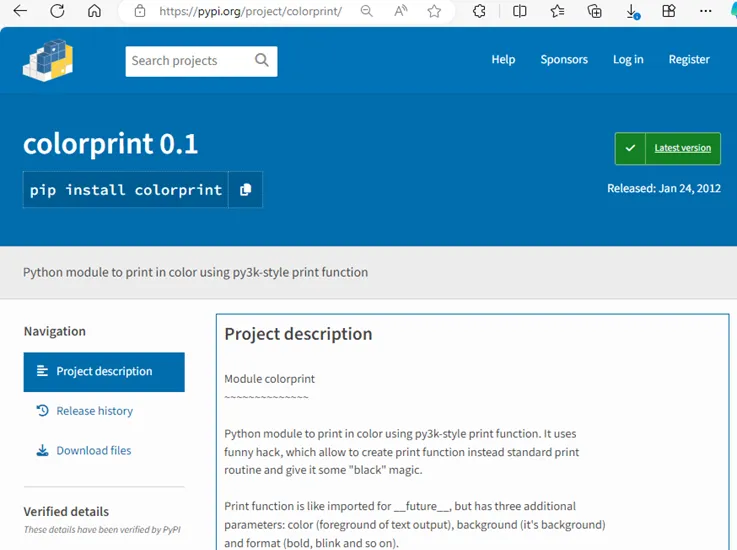Open the Sponsors page
Viewport: 737px width, 550px height.
coord(564,60)
